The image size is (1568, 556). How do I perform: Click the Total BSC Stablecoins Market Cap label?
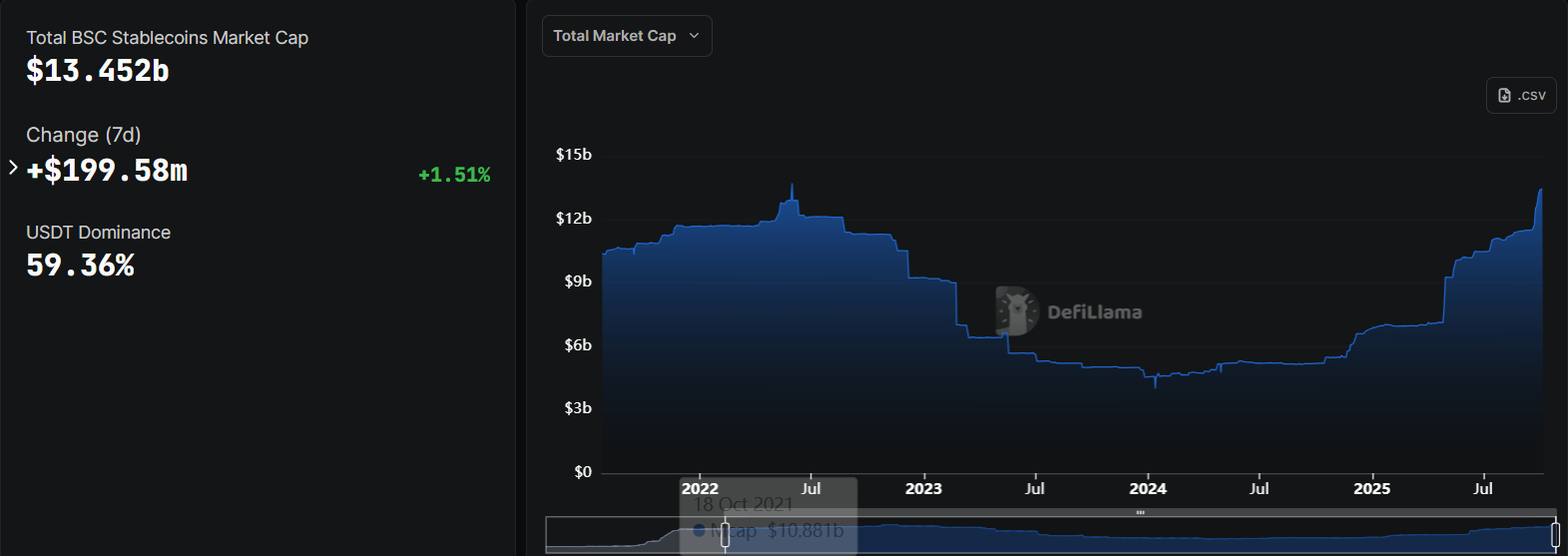point(167,38)
